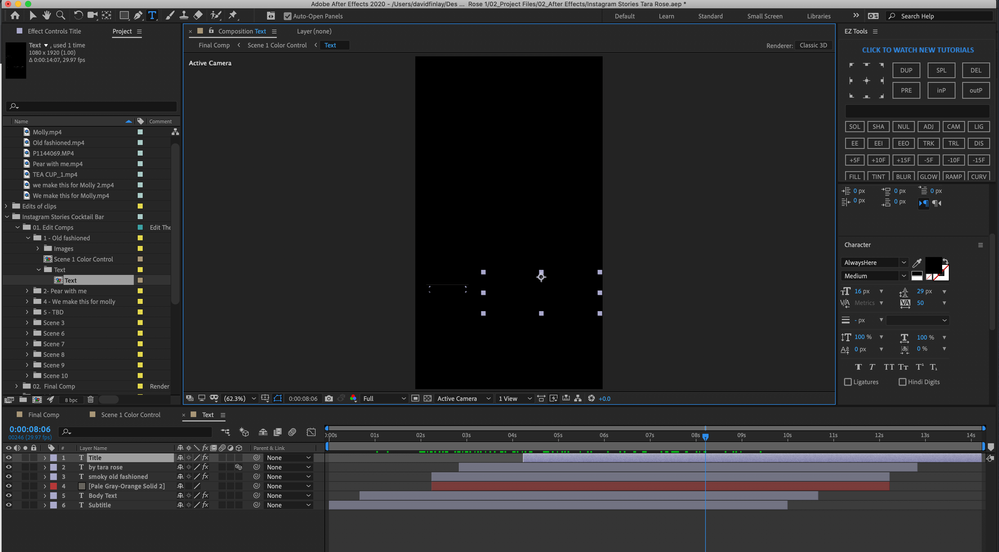Open the AlwaysHere font family dropdown
999x552 pixels.
[875, 263]
